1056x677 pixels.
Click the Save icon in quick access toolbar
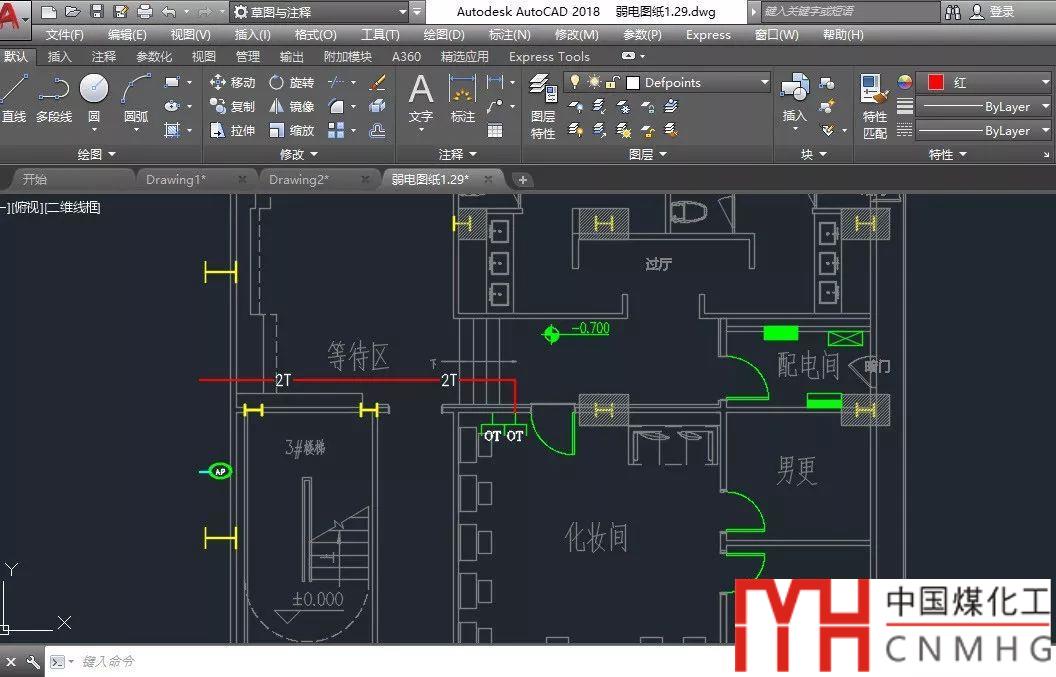click(x=97, y=12)
